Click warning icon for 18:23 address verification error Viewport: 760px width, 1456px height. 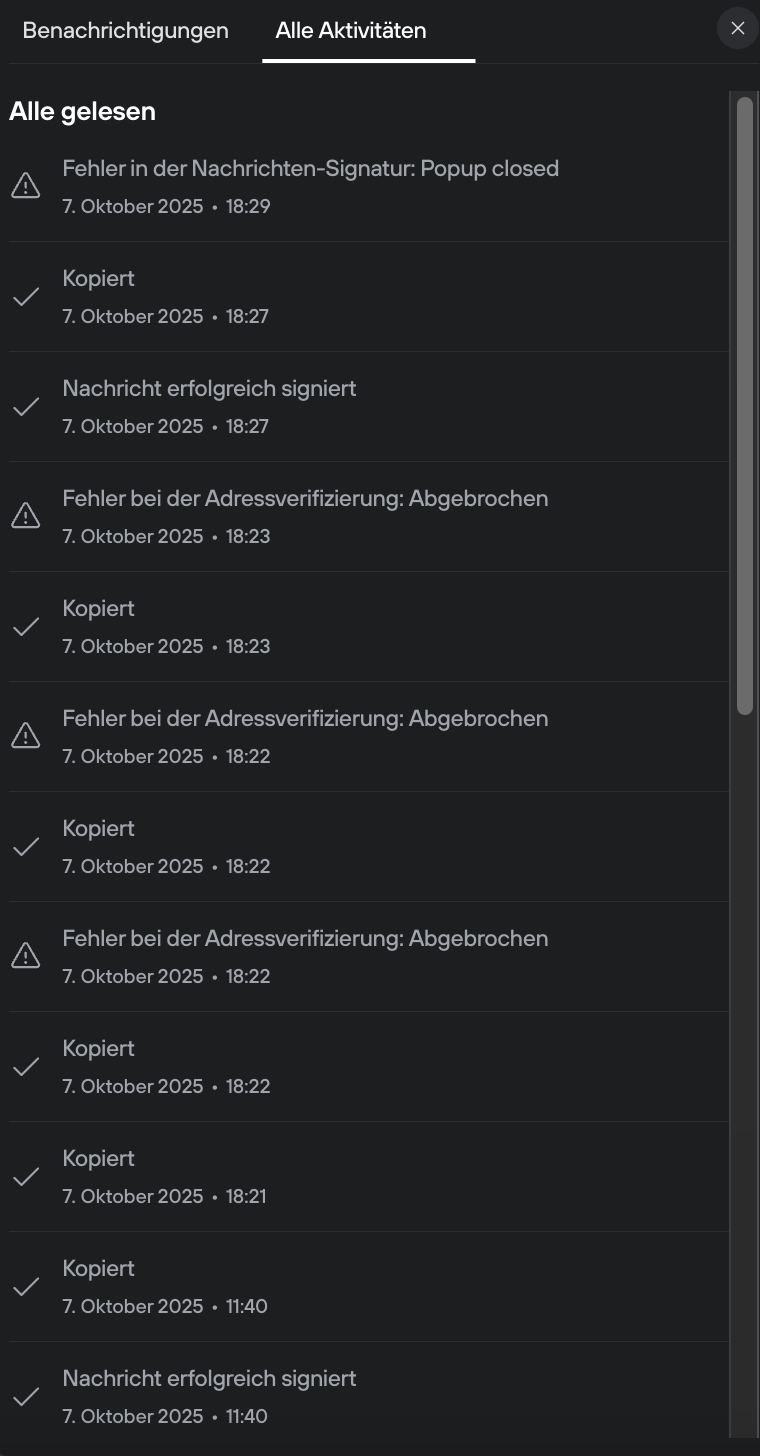pos(25,516)
